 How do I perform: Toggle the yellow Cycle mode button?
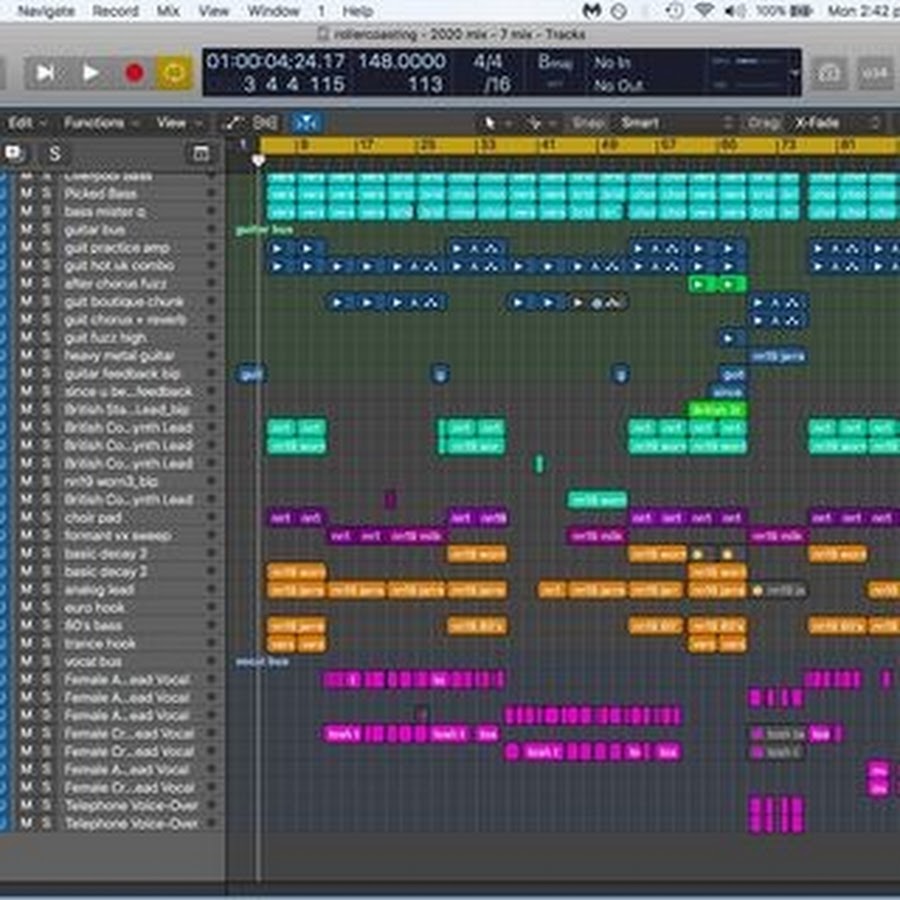click(174, 73)
